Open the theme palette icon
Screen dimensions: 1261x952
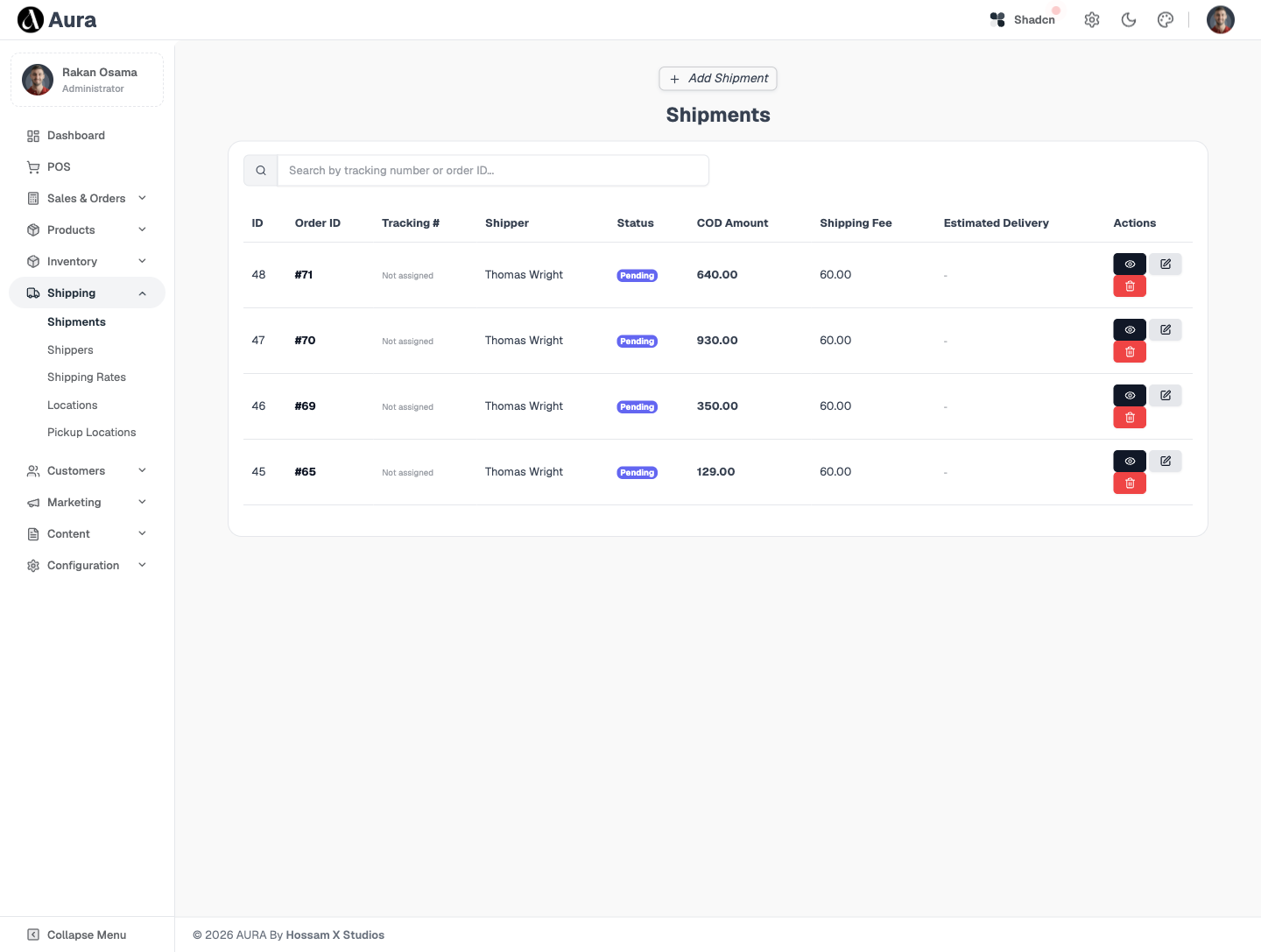1166,19
